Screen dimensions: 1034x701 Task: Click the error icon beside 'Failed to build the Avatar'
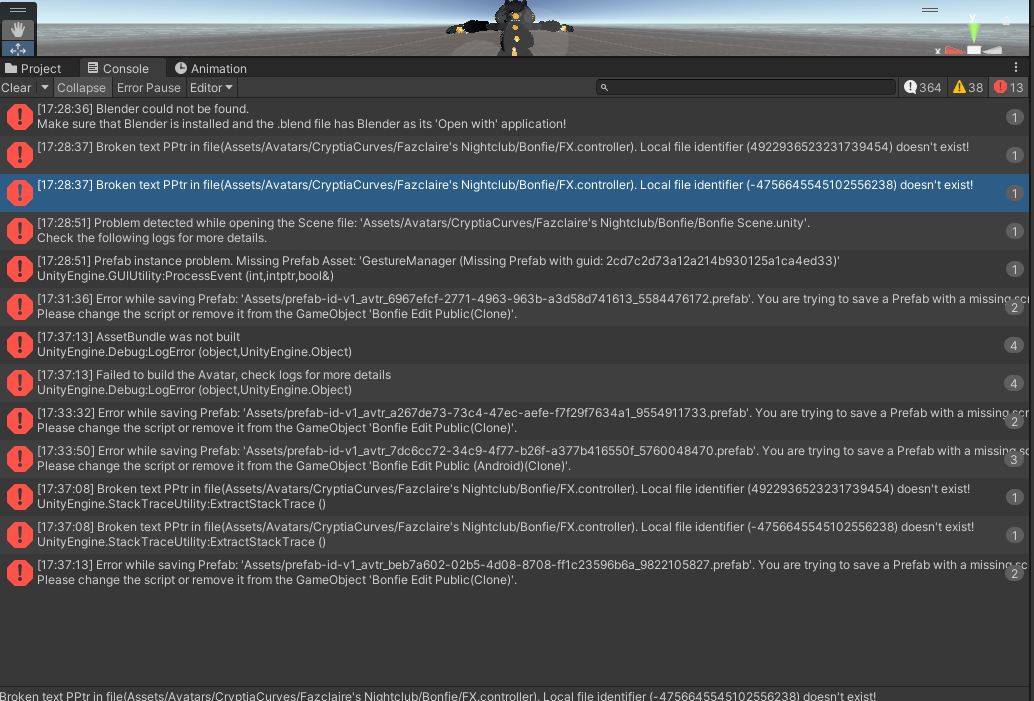click(20, 382)
